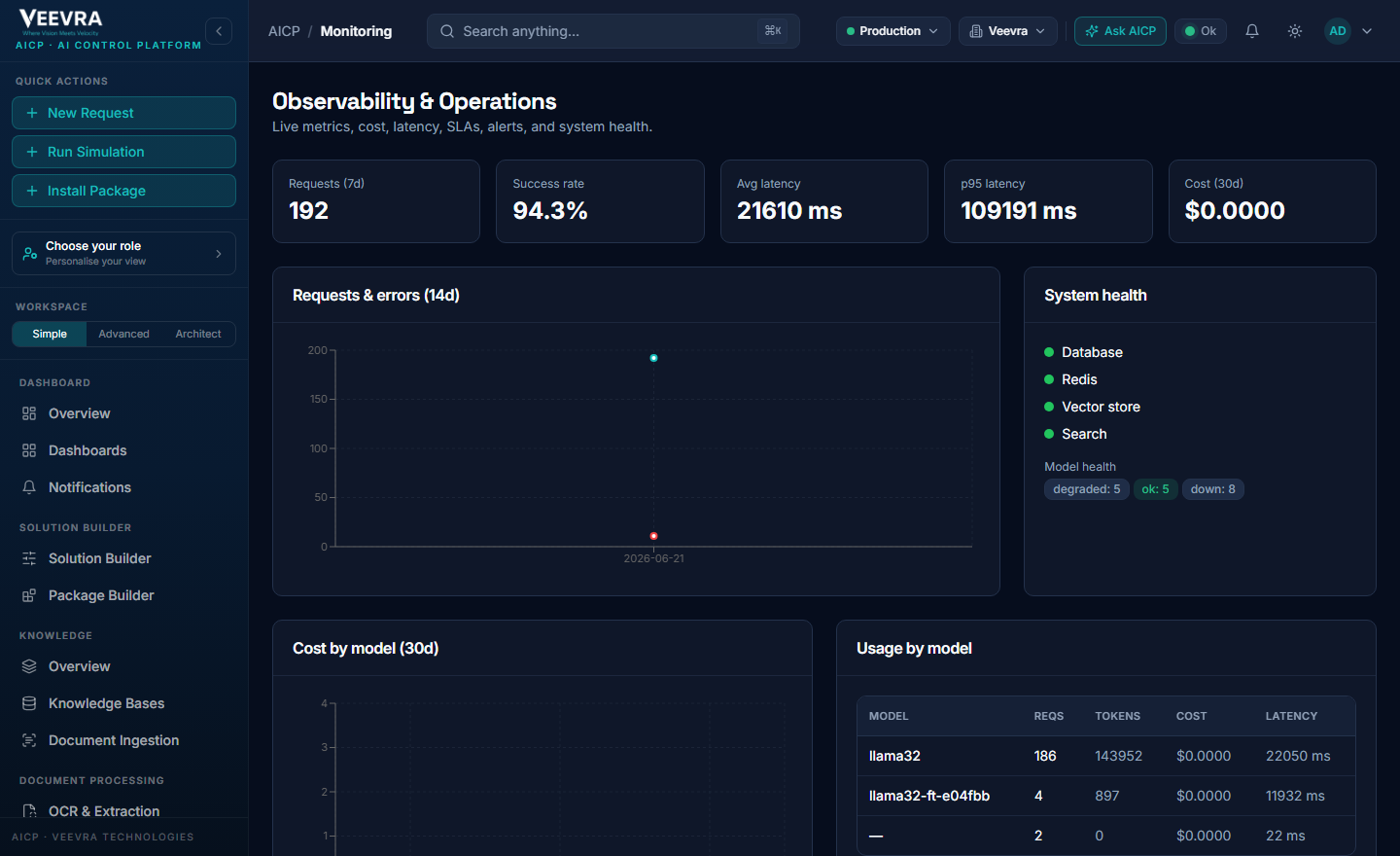Viewport: 1400px width, 856px height.
Task: Click the Install Package button
Action: point(123,191)
